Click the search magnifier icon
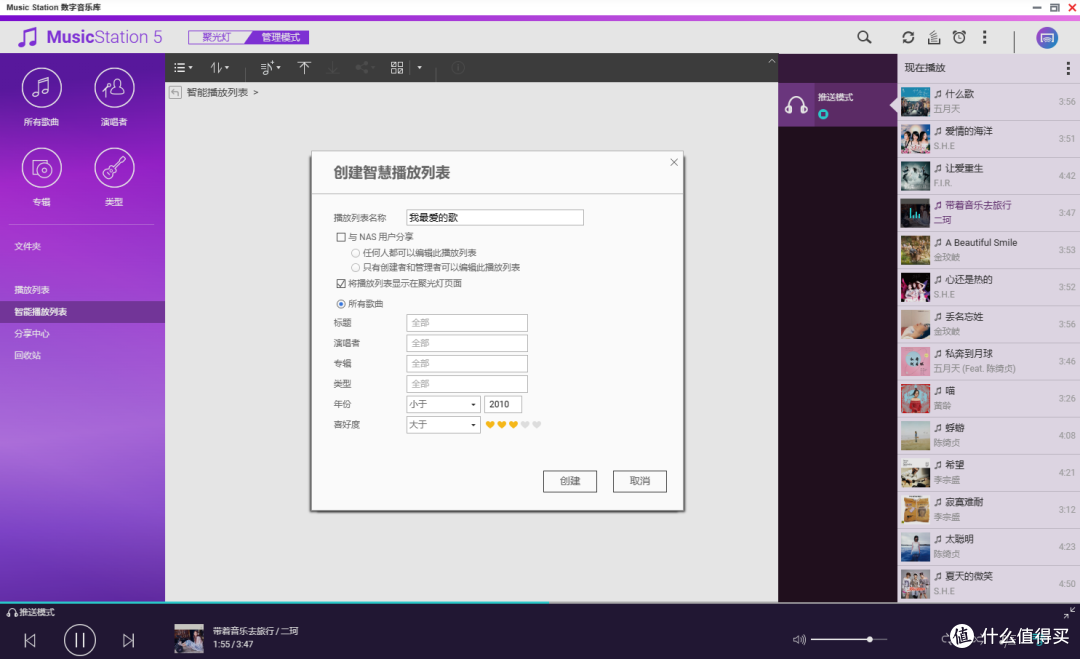The height and width of the screenshot is (659, 1080). pyautogui.click(x=864, y=37)
